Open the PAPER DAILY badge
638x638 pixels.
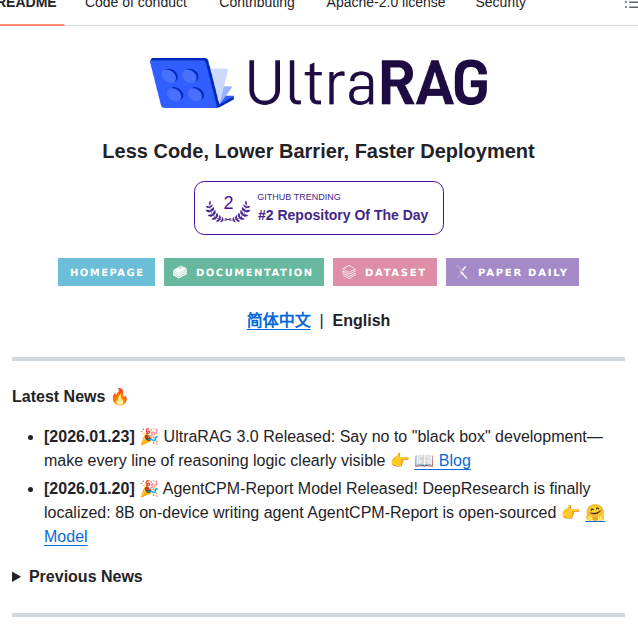coord(512,272)
